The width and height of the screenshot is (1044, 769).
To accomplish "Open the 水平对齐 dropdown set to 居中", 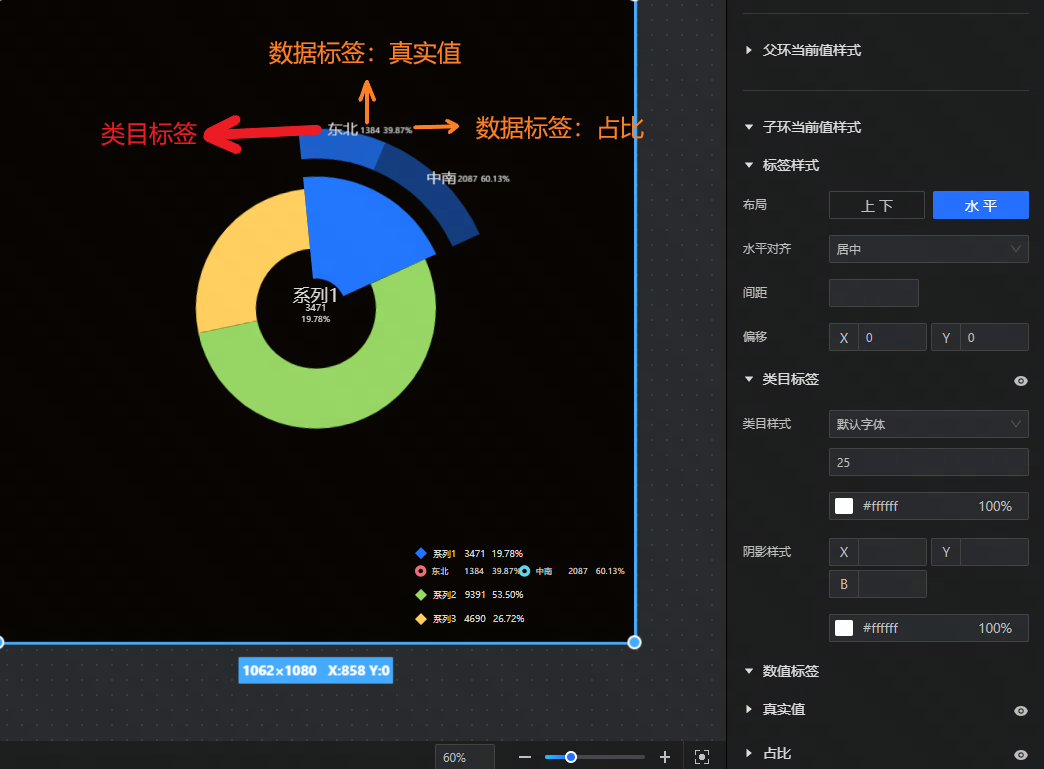I will pos(928,249).
